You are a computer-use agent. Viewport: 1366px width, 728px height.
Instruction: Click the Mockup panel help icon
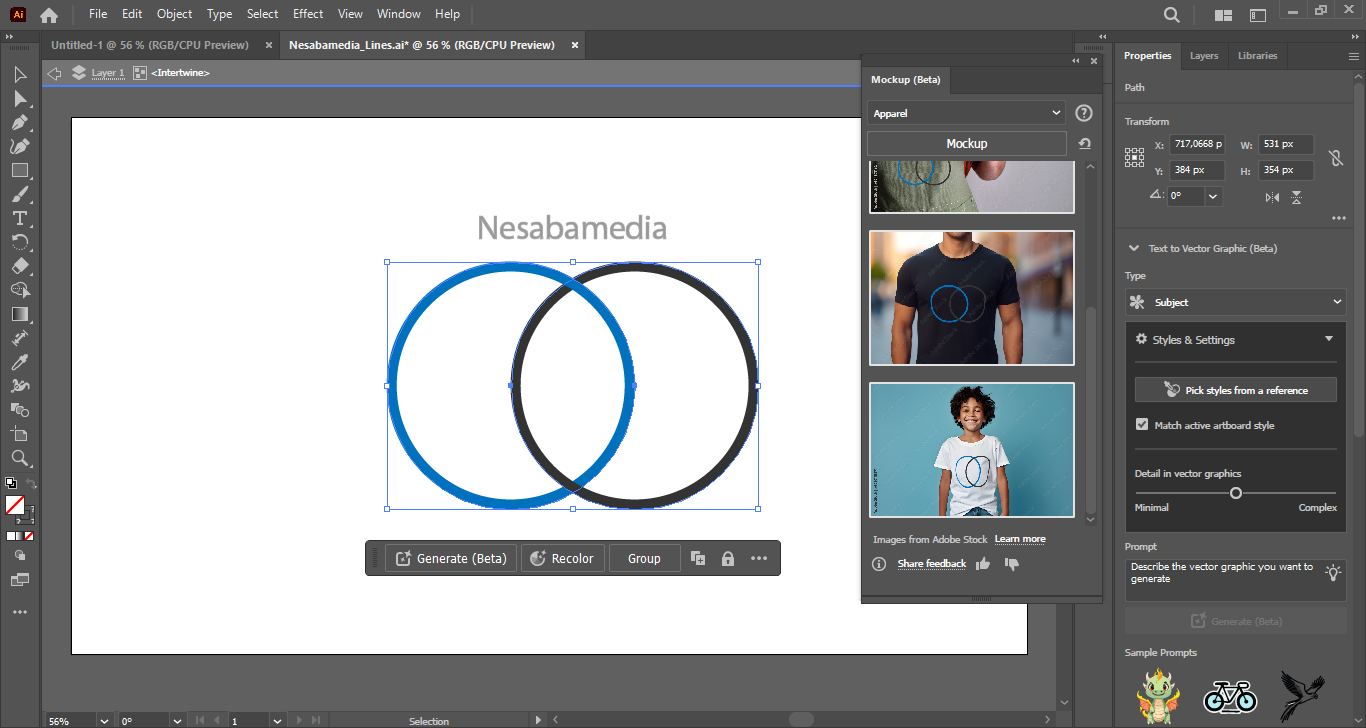coord(1084,114)
